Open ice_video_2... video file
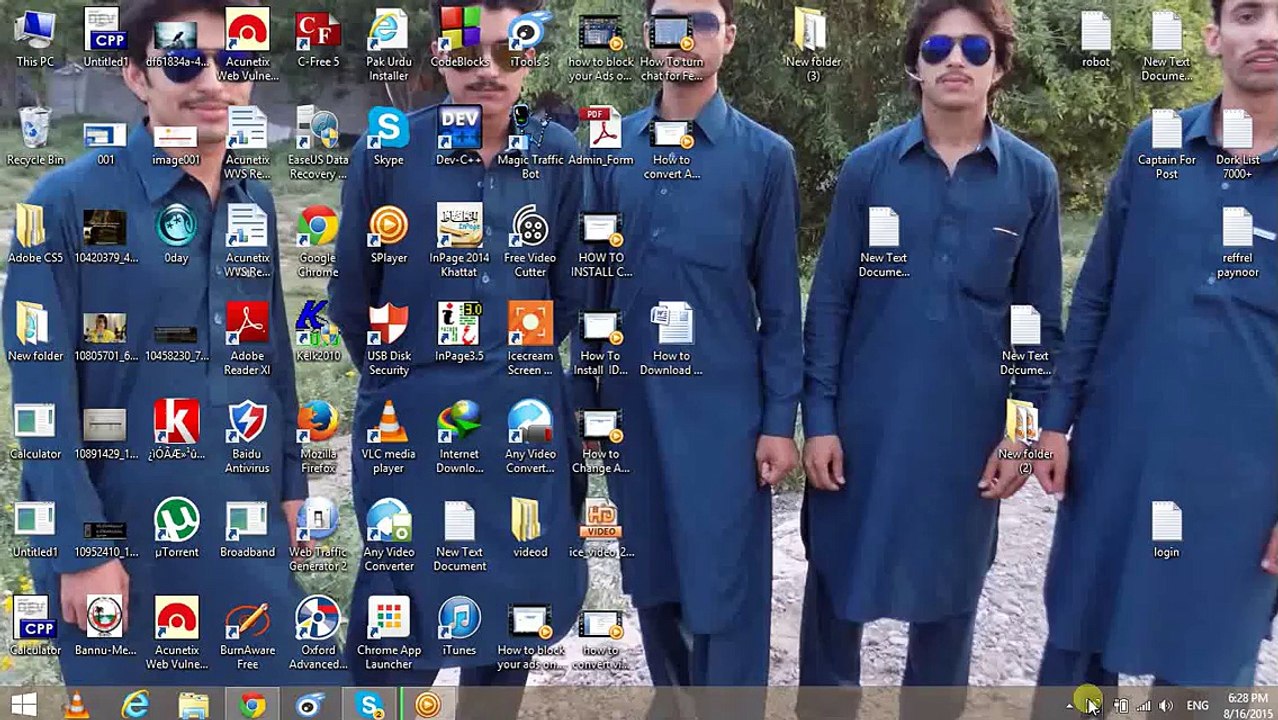Viewport: 1278px width, 720px height. 601,530
